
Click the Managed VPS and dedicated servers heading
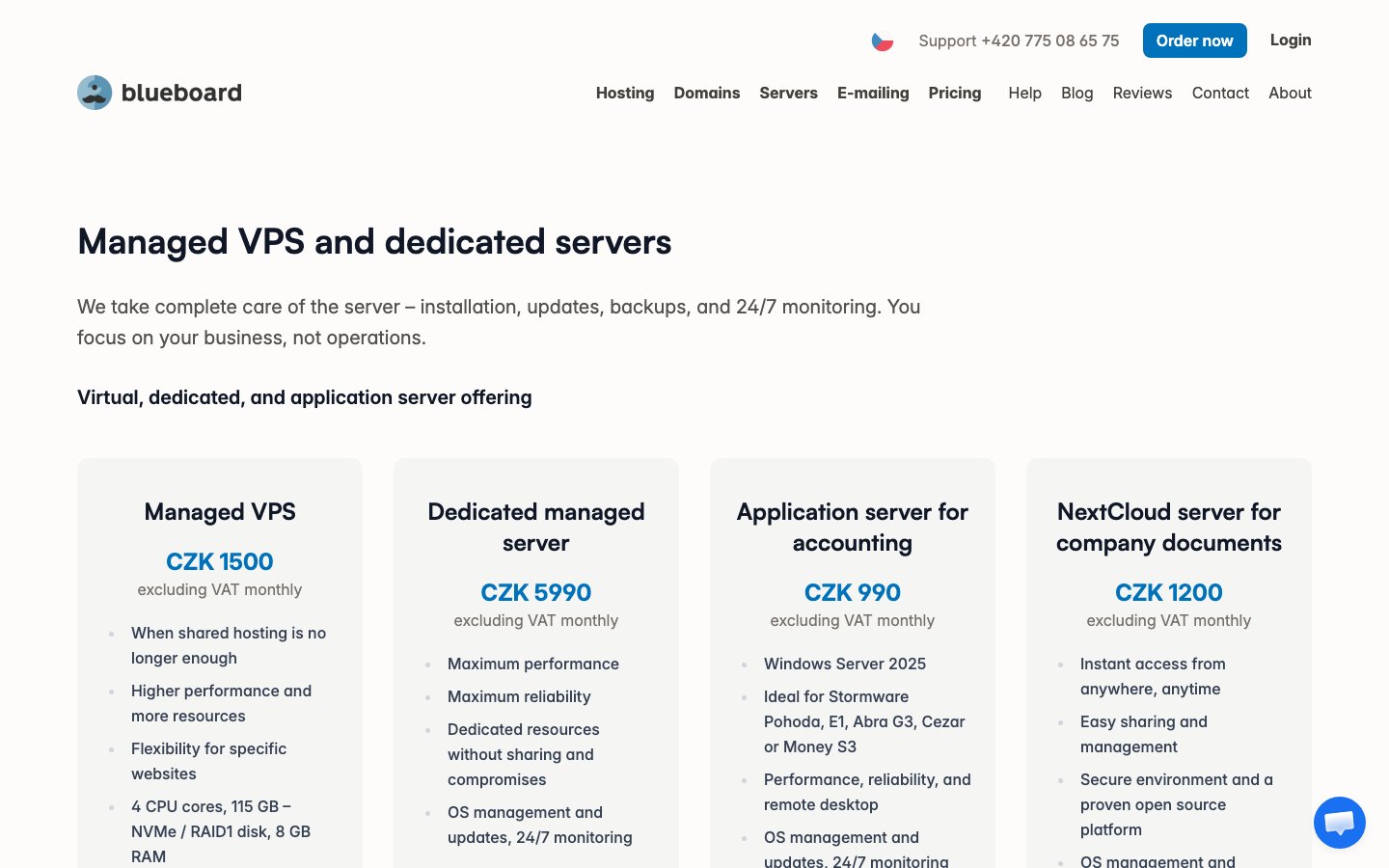[x=374, y=242]
